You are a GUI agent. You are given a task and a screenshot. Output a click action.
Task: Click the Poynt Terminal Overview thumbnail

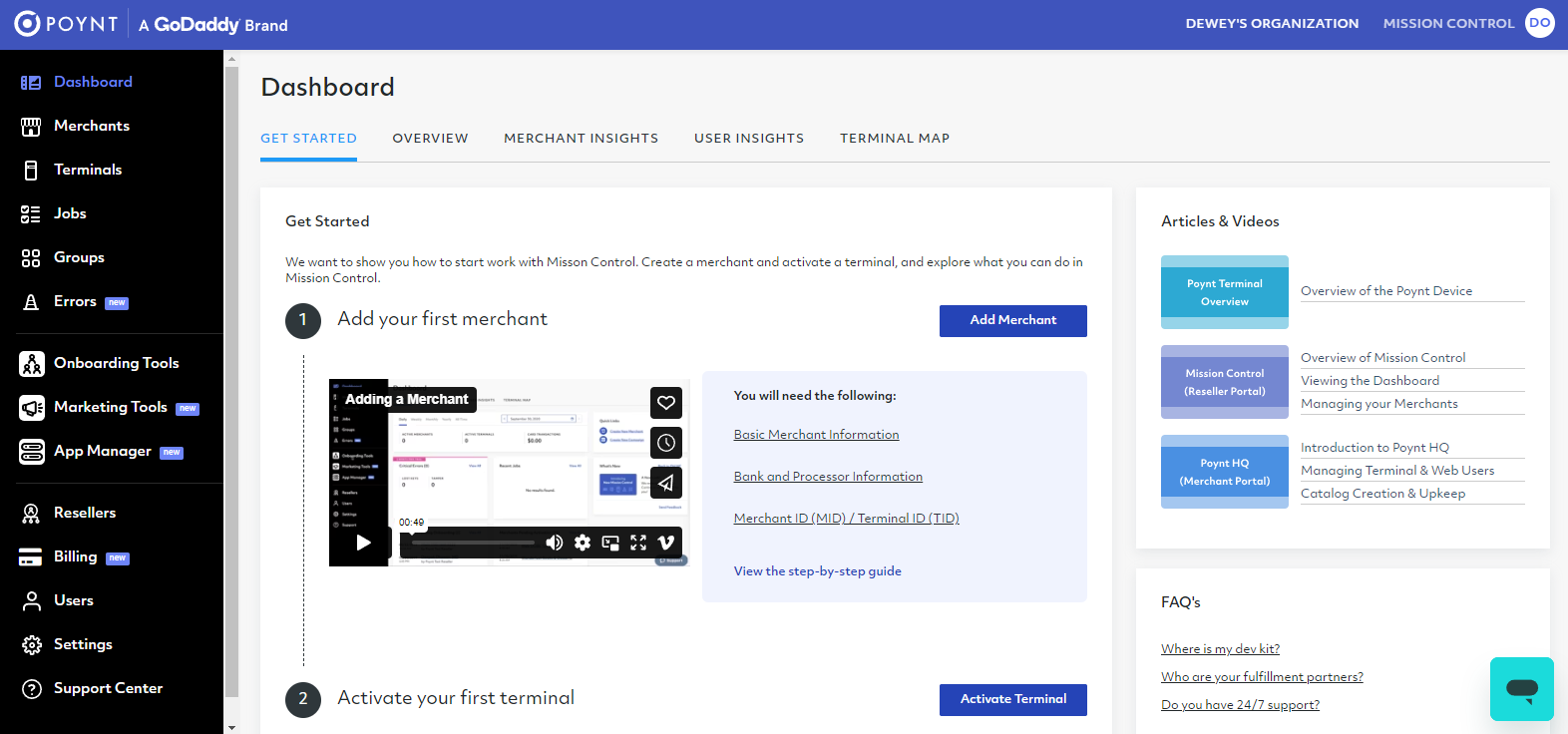coord(1225,292)
